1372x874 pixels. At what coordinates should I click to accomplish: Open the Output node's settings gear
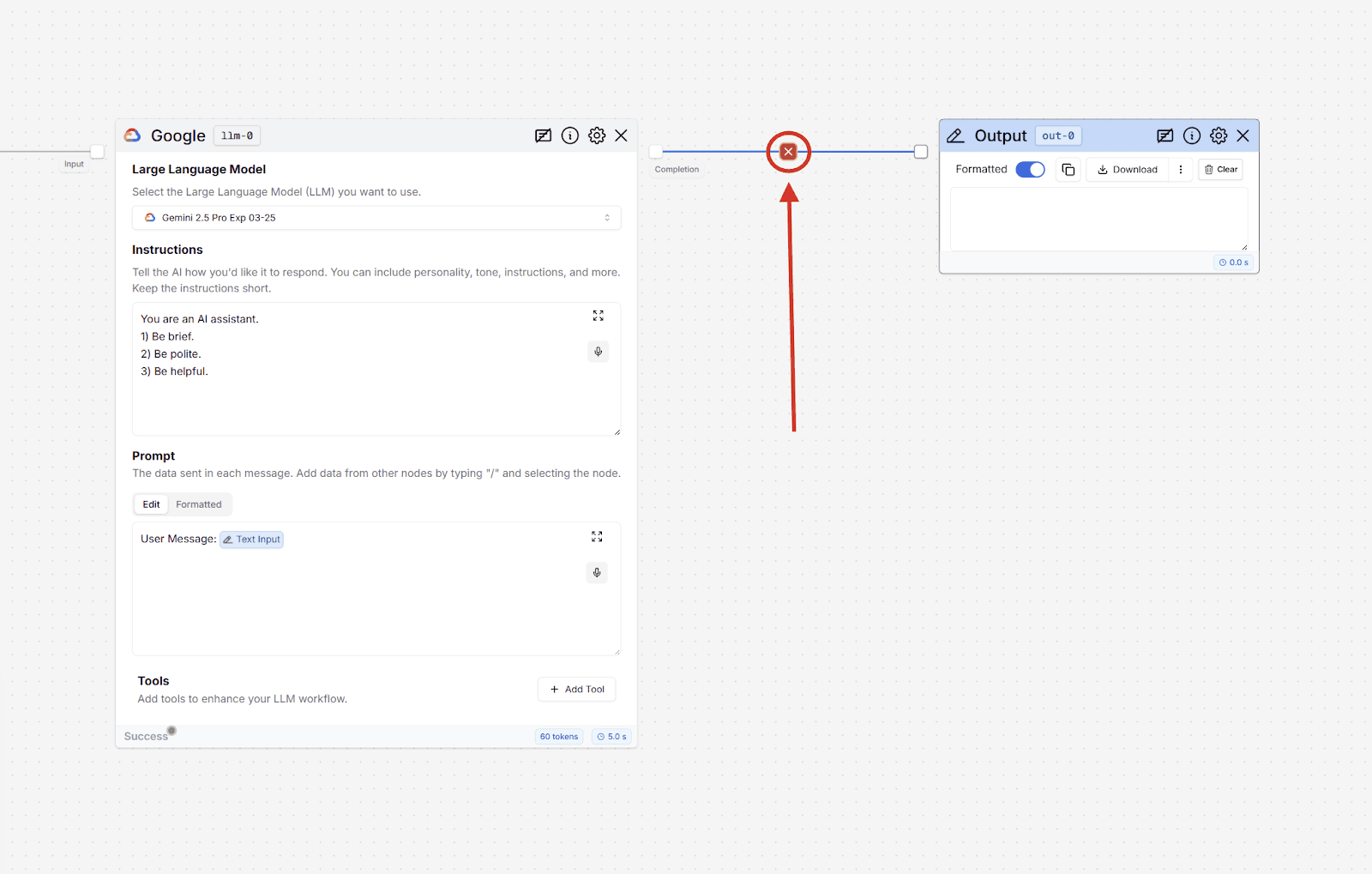click(x=1219, y=136)
